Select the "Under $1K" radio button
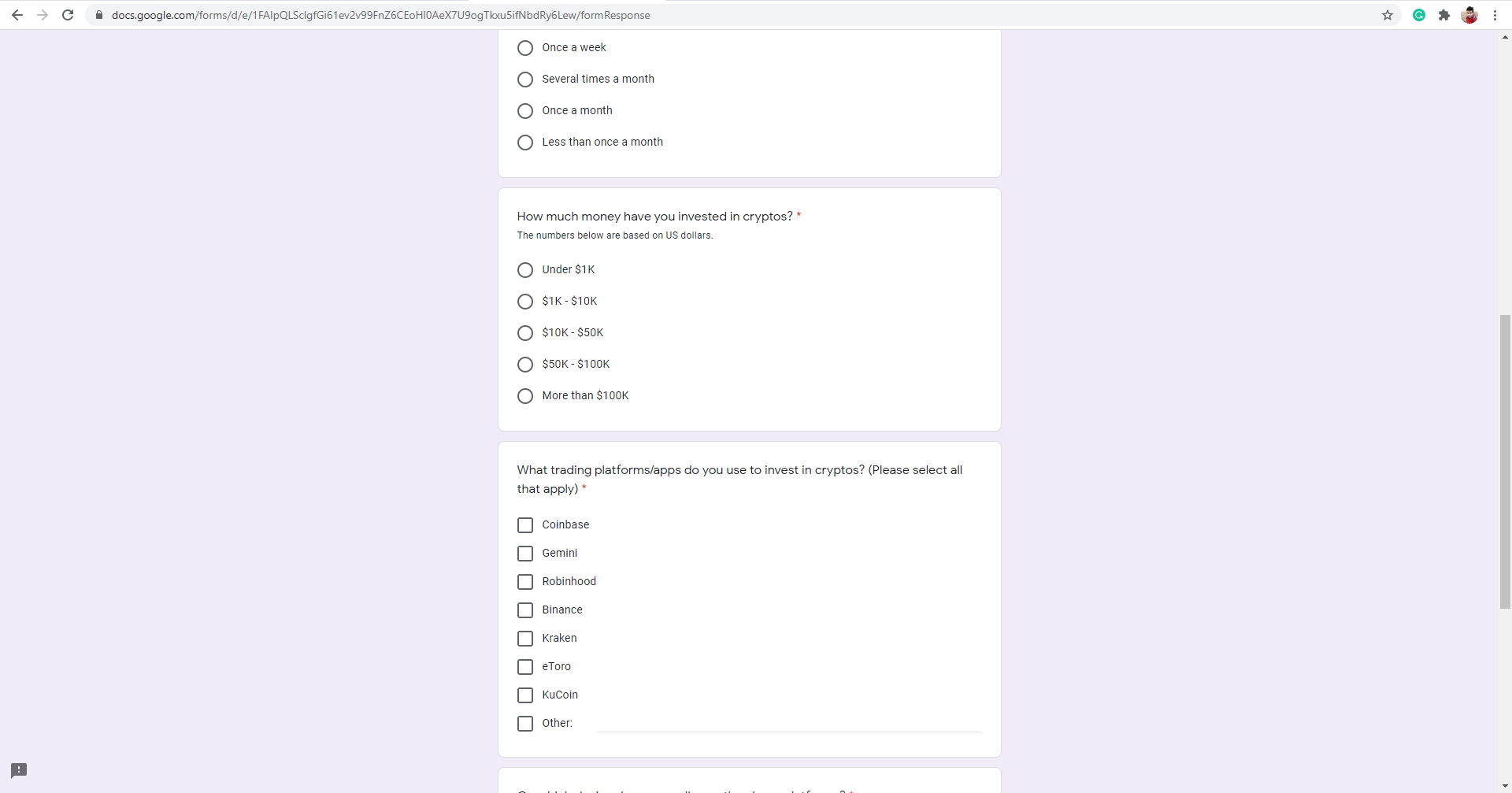1512x793 pixels. (525, 270)
